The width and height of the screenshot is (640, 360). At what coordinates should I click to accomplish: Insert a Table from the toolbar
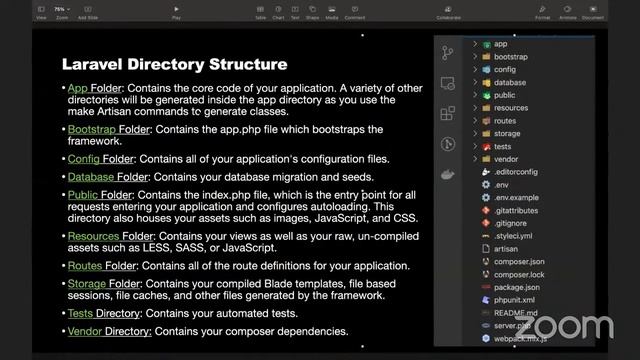(x=260, y=13)
